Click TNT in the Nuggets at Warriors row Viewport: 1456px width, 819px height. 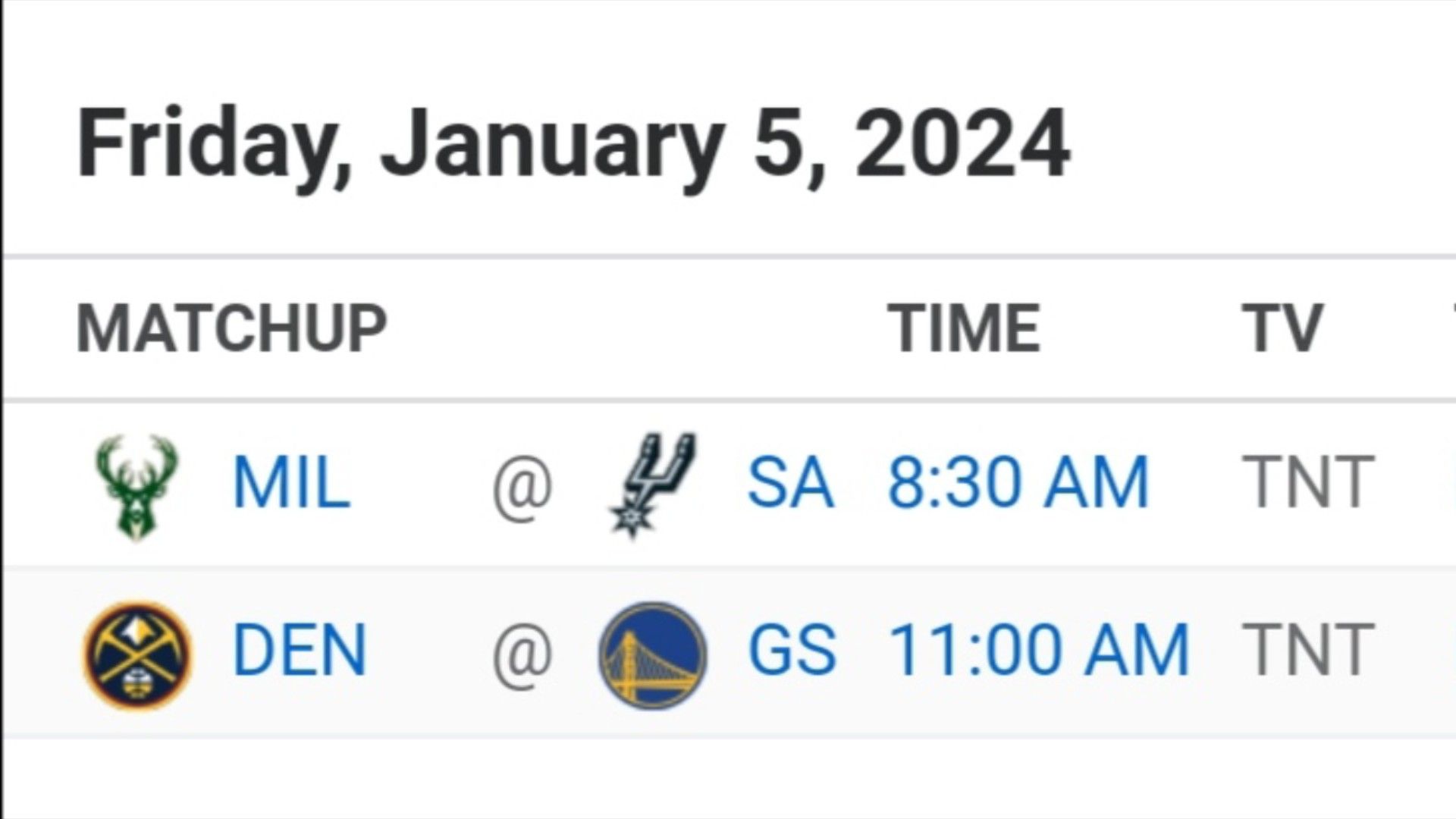point(1308,650)
